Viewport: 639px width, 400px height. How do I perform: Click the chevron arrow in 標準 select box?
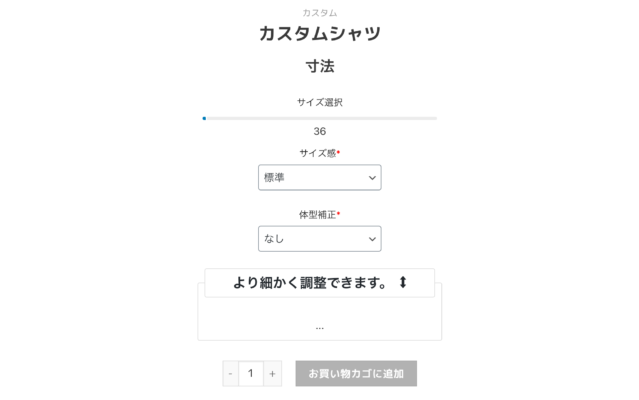(x=372, y=178)
